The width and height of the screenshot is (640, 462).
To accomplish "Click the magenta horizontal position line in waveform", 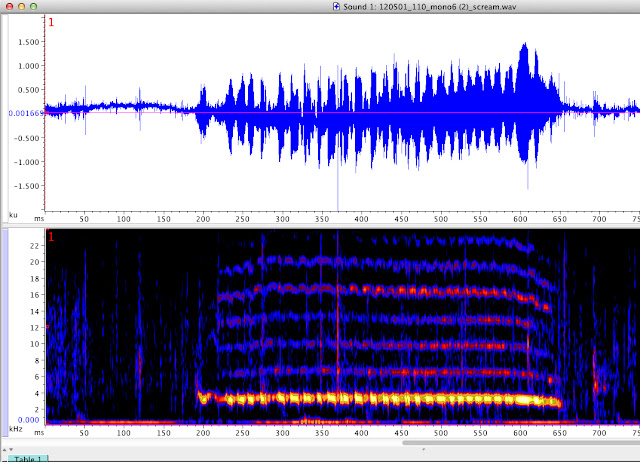I will [342, 112].
